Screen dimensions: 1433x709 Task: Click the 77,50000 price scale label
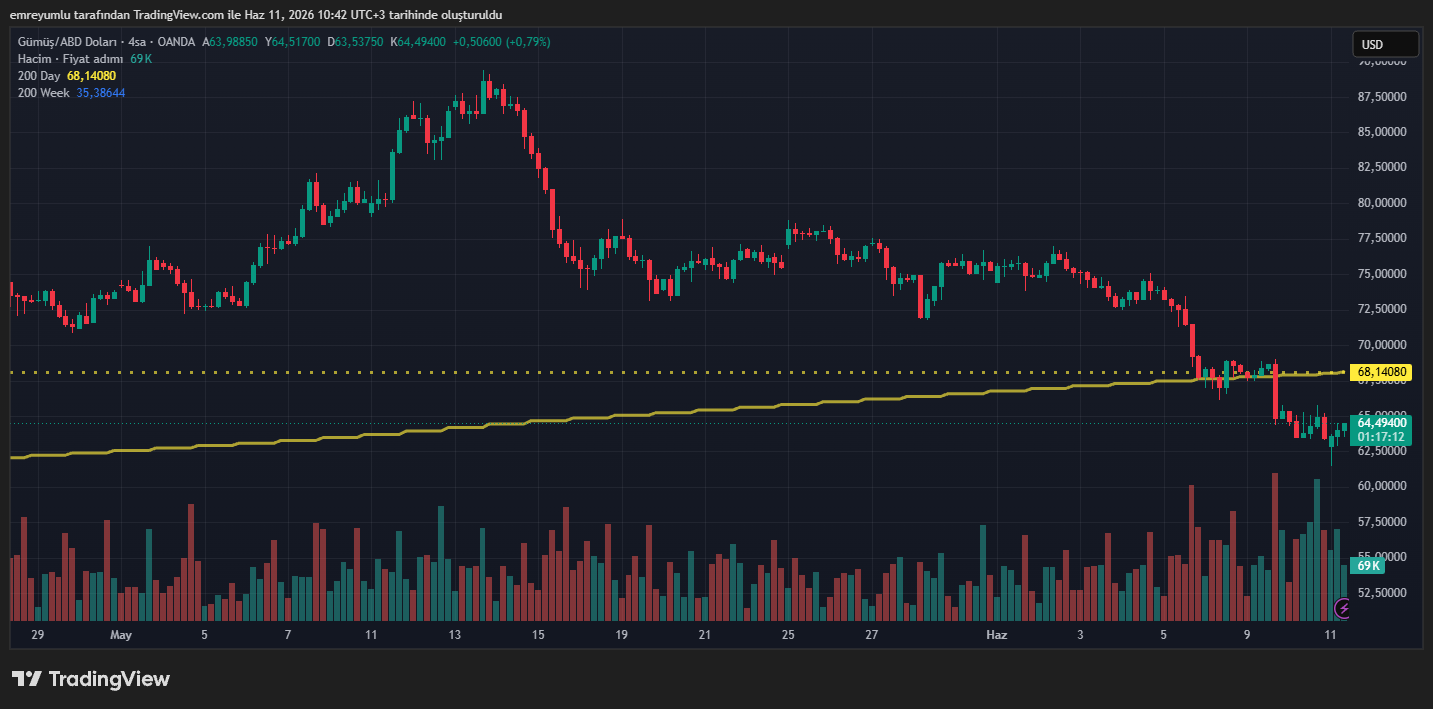pos(1382,238)
